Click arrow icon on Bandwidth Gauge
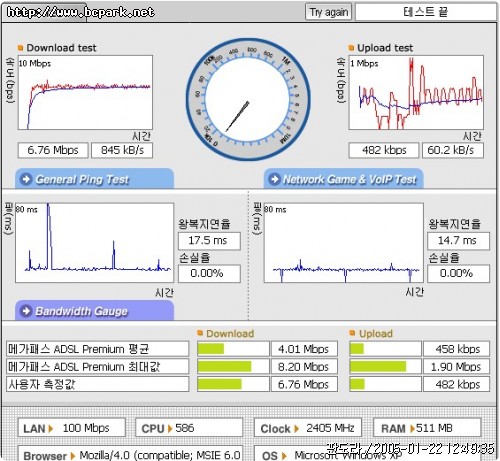This screenshot has height=461, width=500. [26, 311]
